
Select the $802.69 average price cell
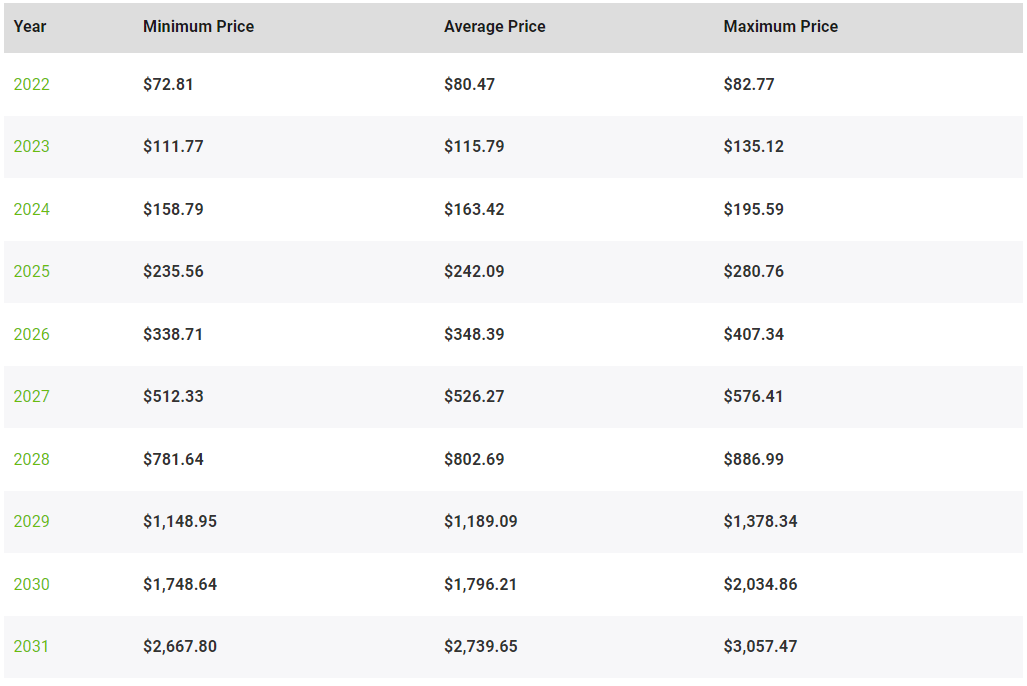[474, 459]
